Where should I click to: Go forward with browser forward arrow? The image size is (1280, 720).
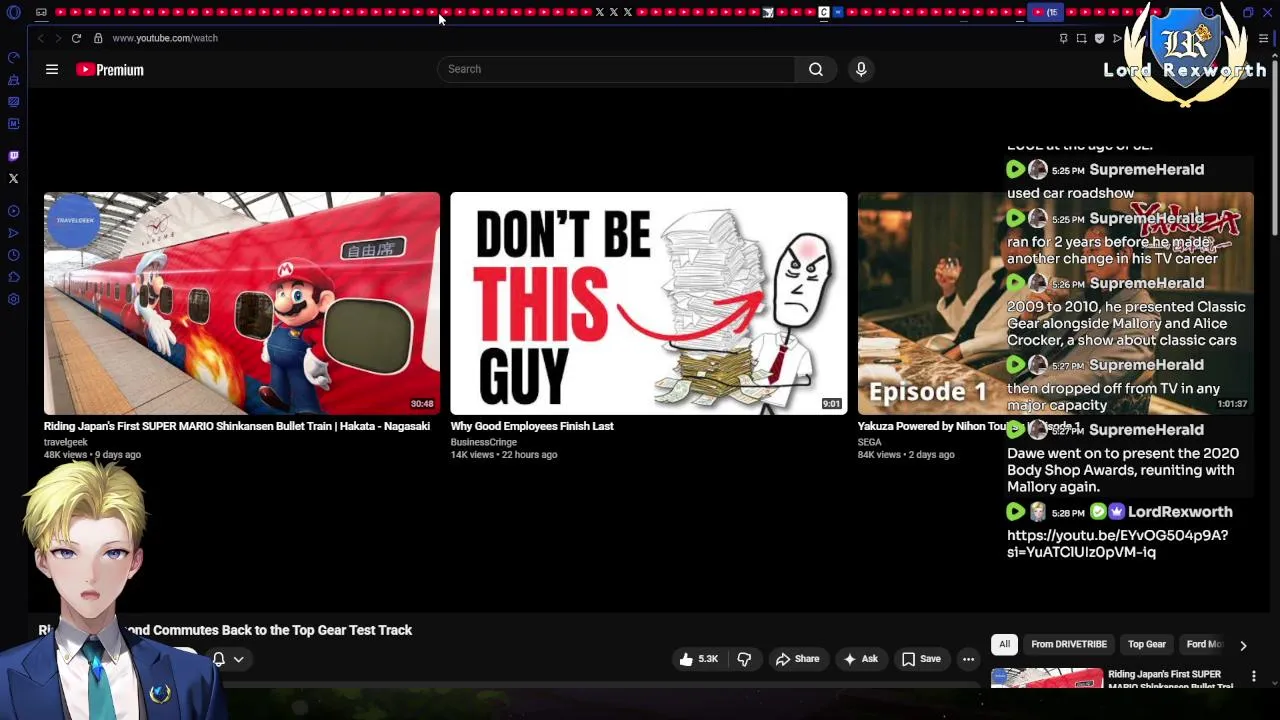click(58, 38)
